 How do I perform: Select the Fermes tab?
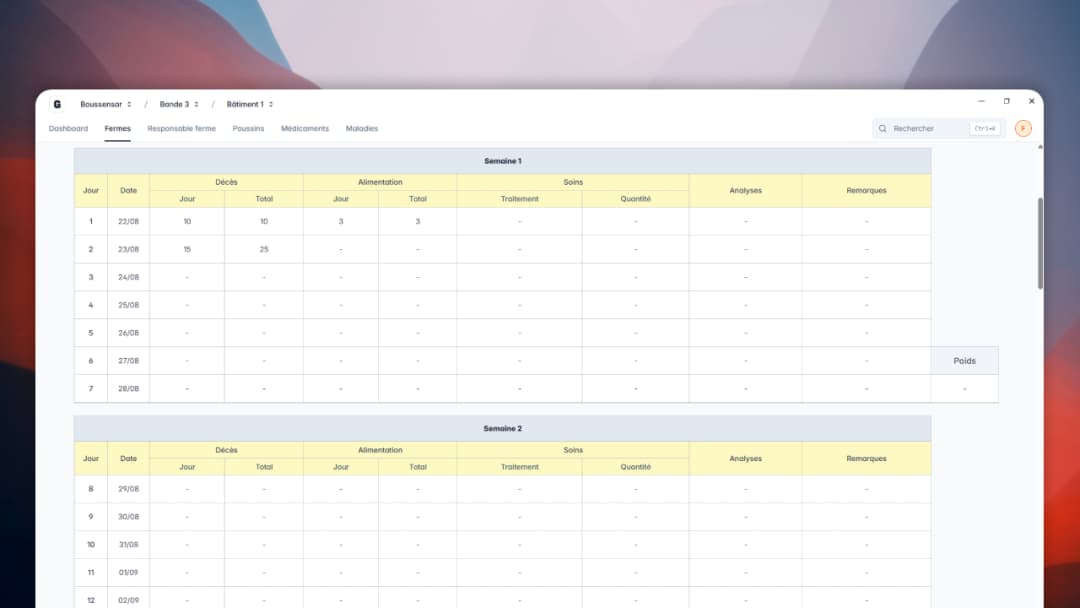pyautogui.click(x=117, y=128)
